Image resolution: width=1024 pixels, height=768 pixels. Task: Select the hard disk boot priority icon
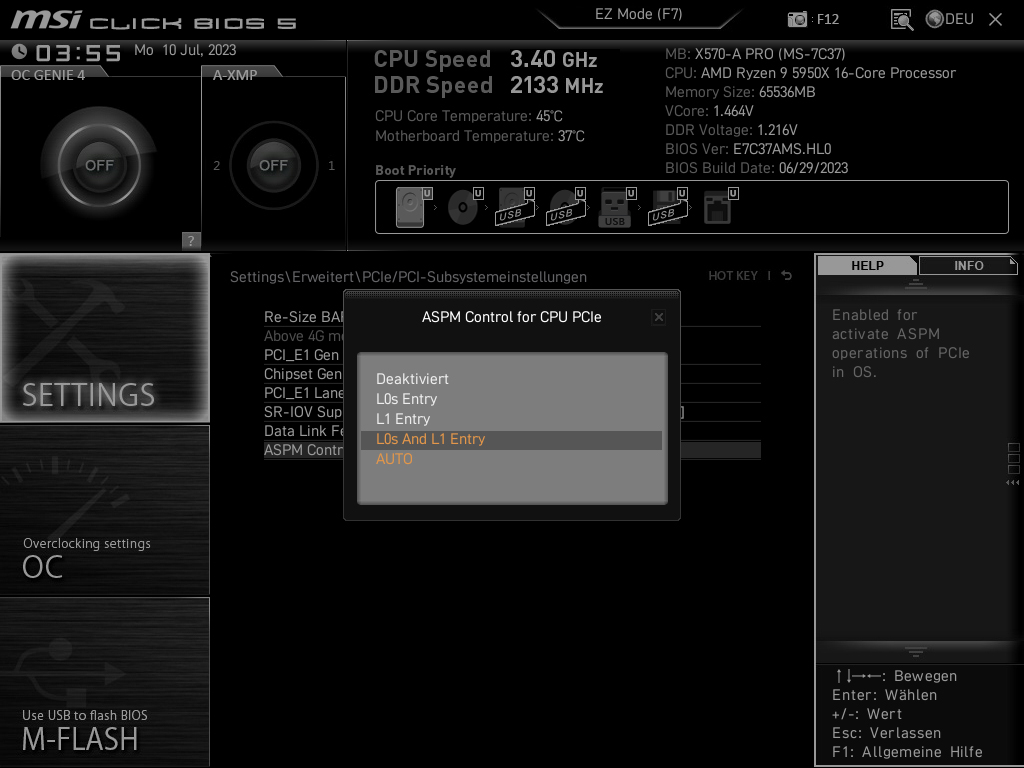tap(413, 207)
